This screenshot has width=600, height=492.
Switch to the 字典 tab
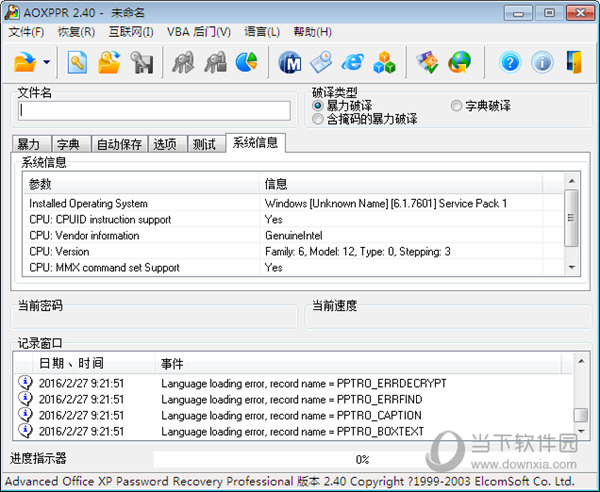point(71,144)
